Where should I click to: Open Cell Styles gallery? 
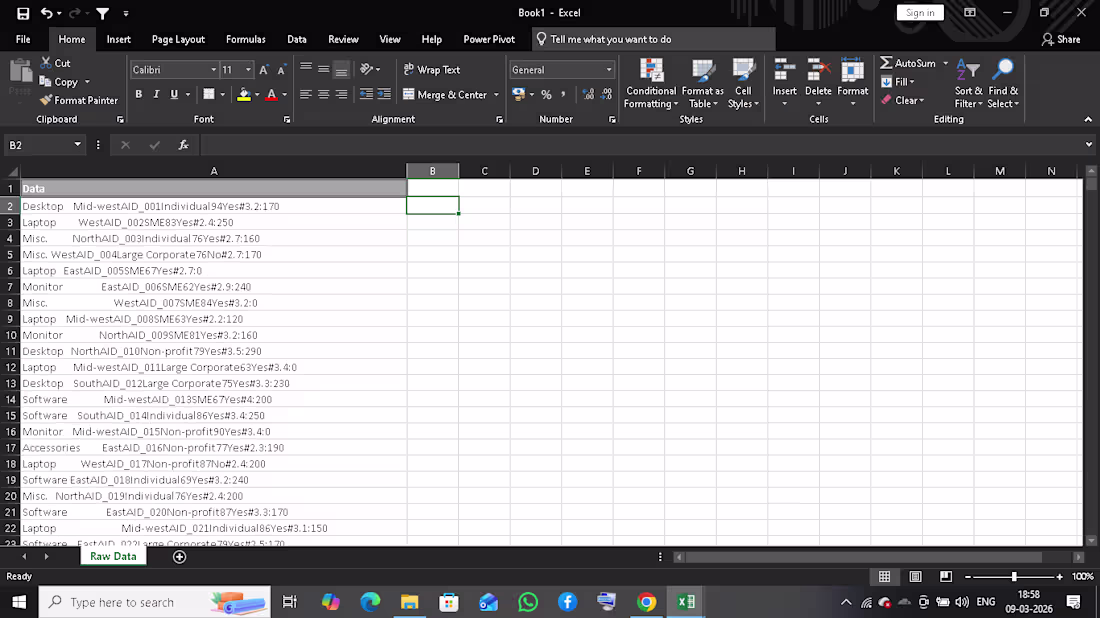coord(743,83)
